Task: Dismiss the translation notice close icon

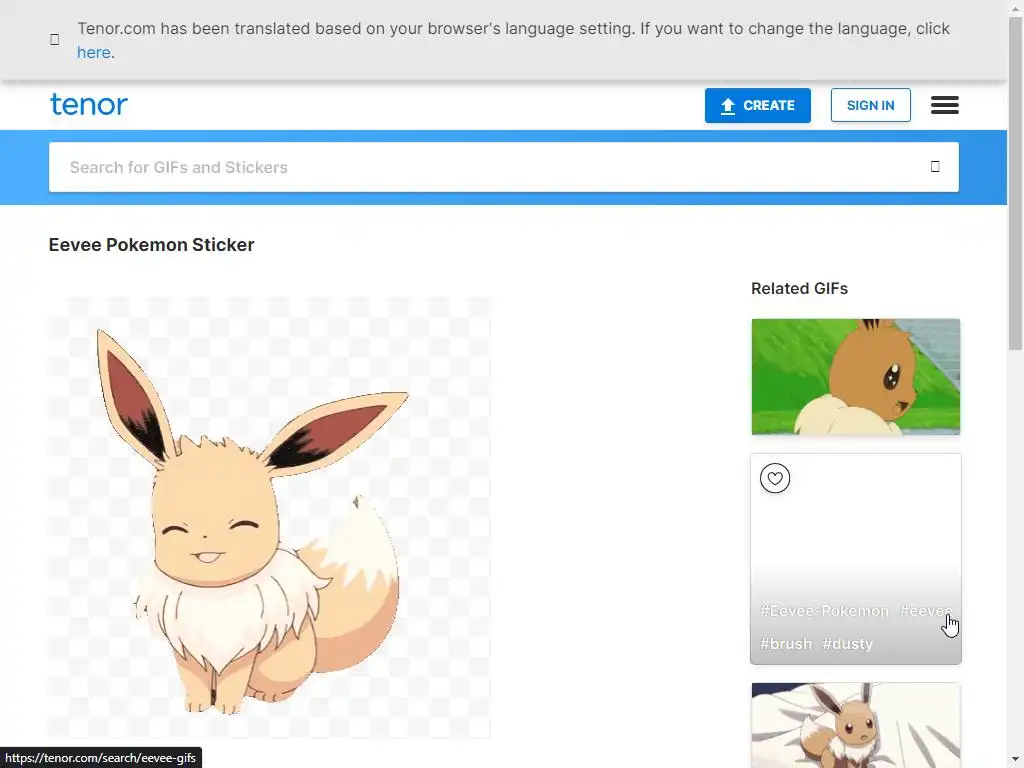Action: click(x=55, y=40)
